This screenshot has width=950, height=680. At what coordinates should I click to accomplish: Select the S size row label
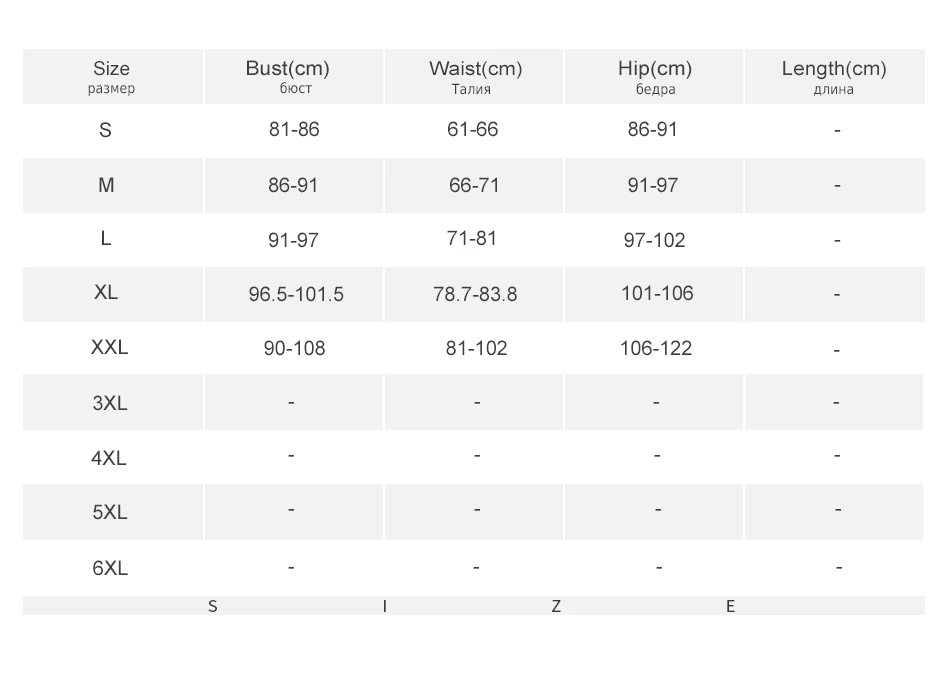[106, 130]
